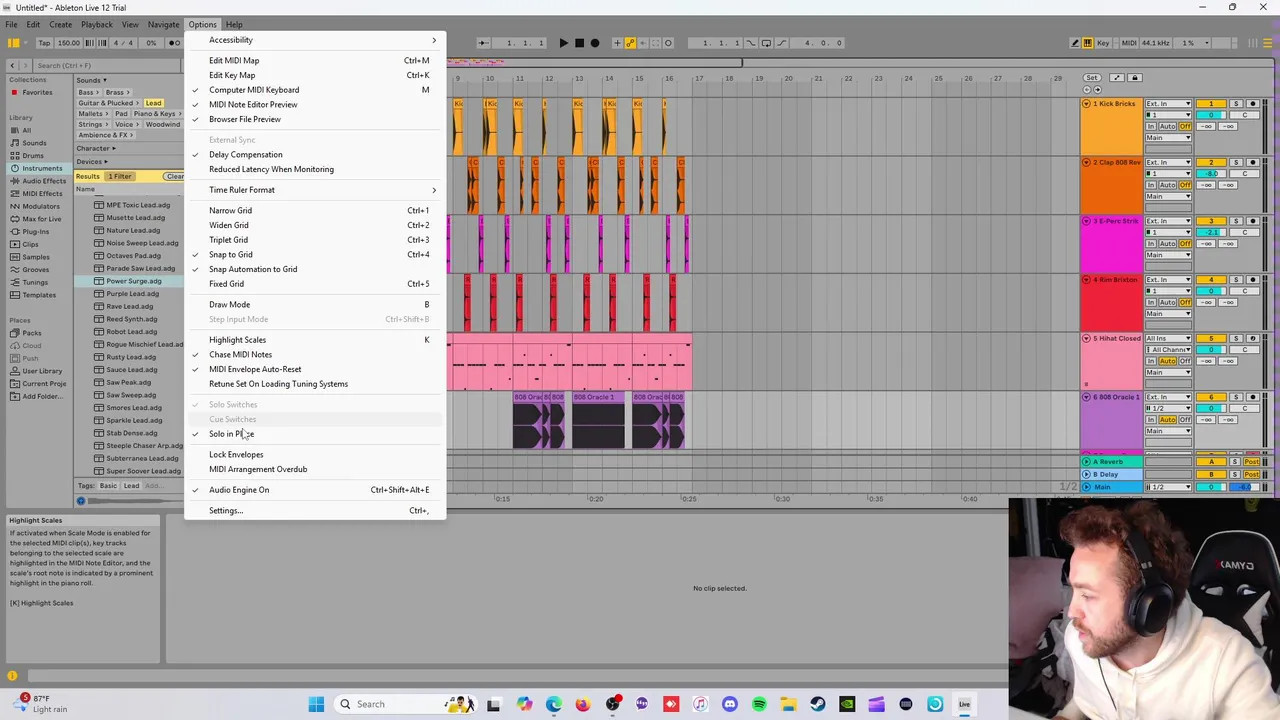Viewport: 1280px width, 720px height.
Task: Open the File menu
Action: [11, 24]
